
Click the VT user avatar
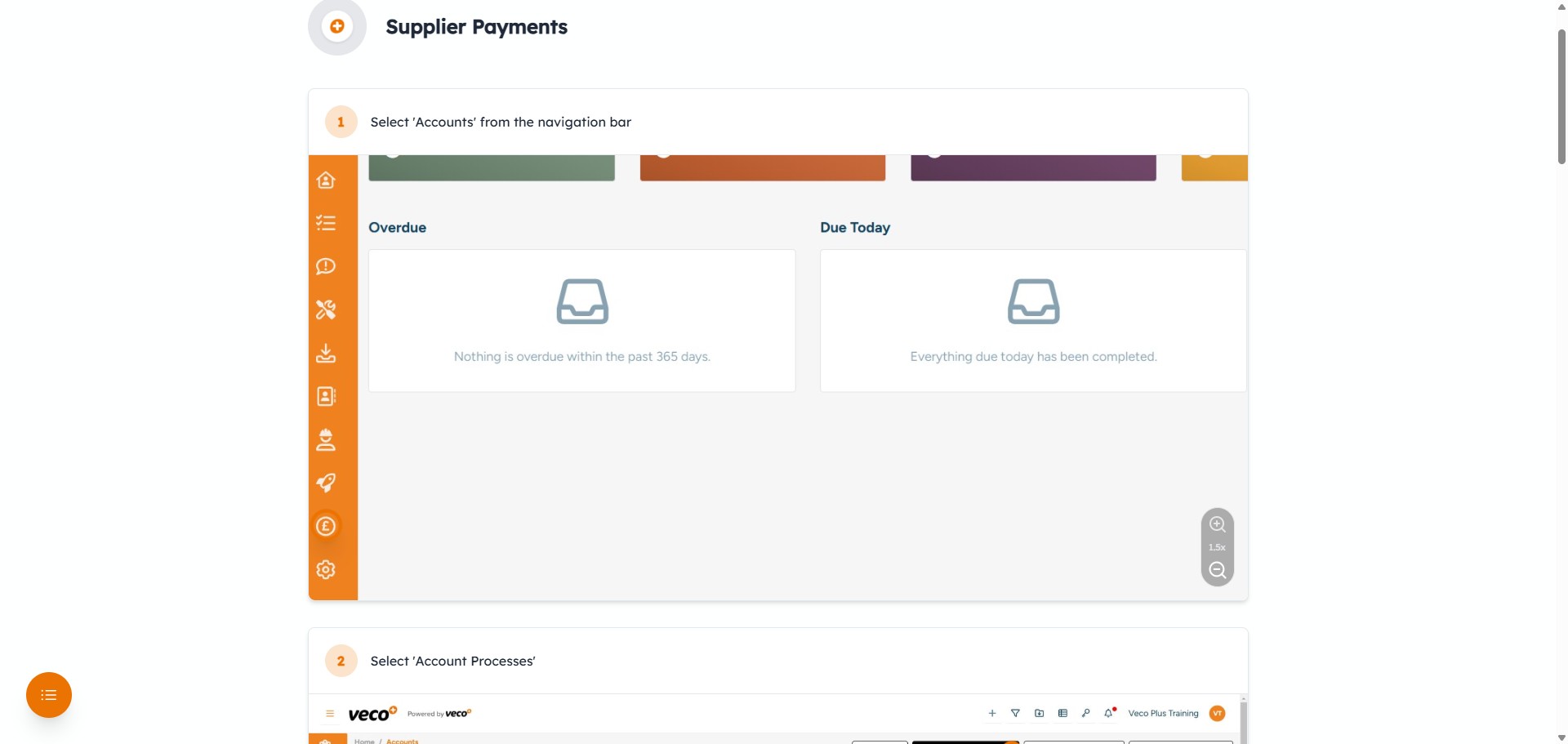point(1217,713)
